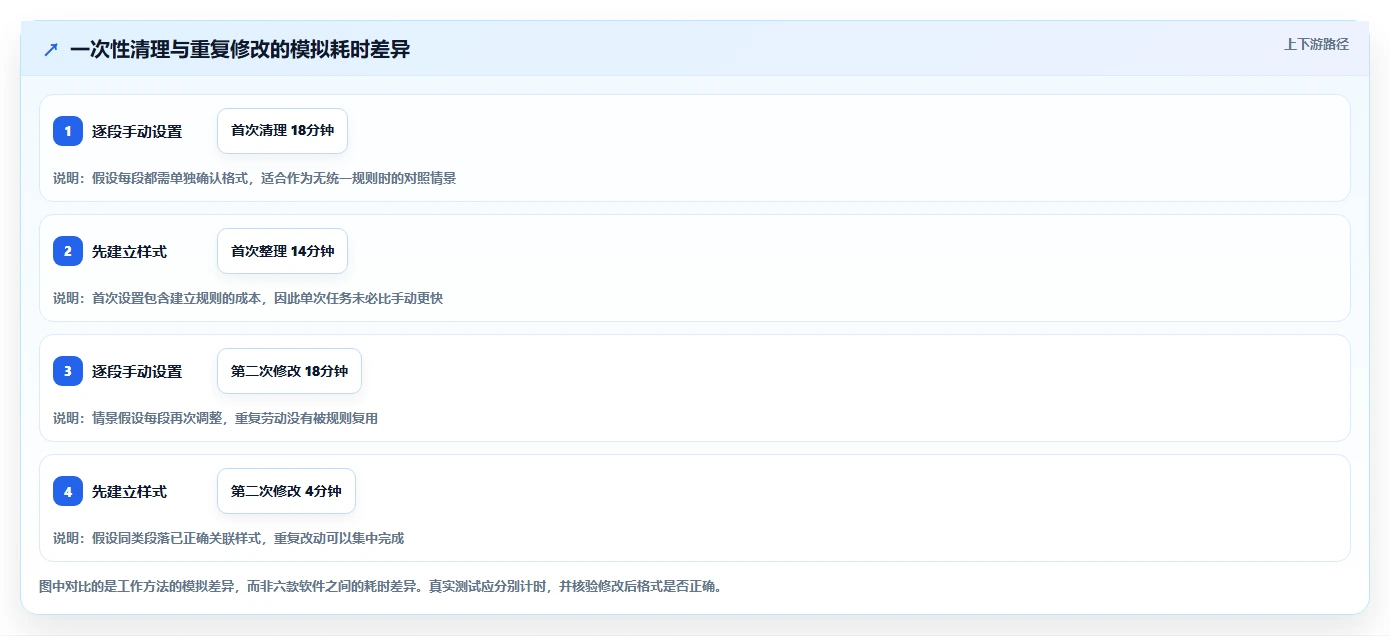The width and height of the screenshot is (1390, 636).
Task: Select step badge number 4
Action: (x=68, y=491)
